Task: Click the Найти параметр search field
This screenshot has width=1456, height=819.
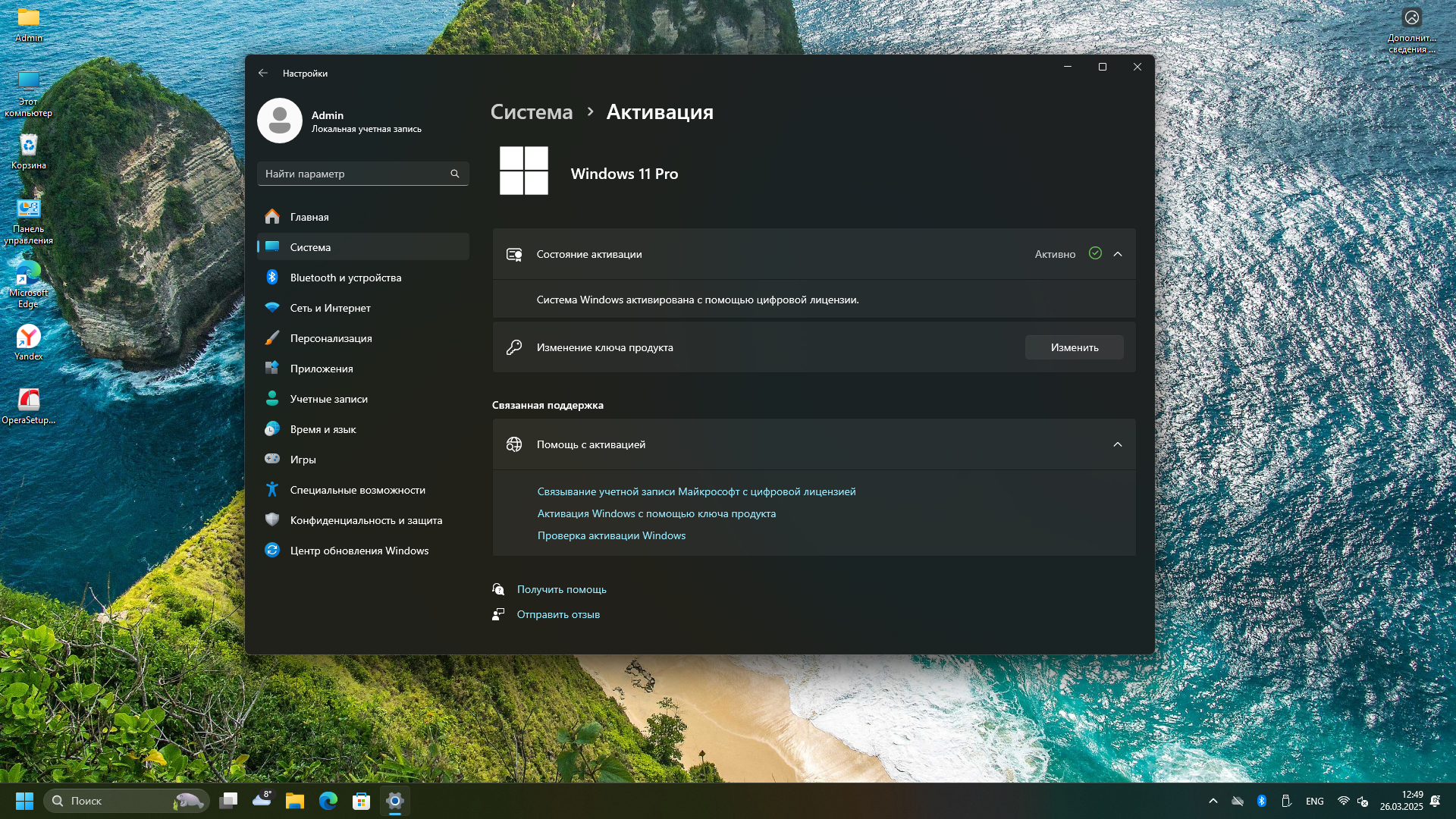Action: pyautogui.click(x=354, y=174)
